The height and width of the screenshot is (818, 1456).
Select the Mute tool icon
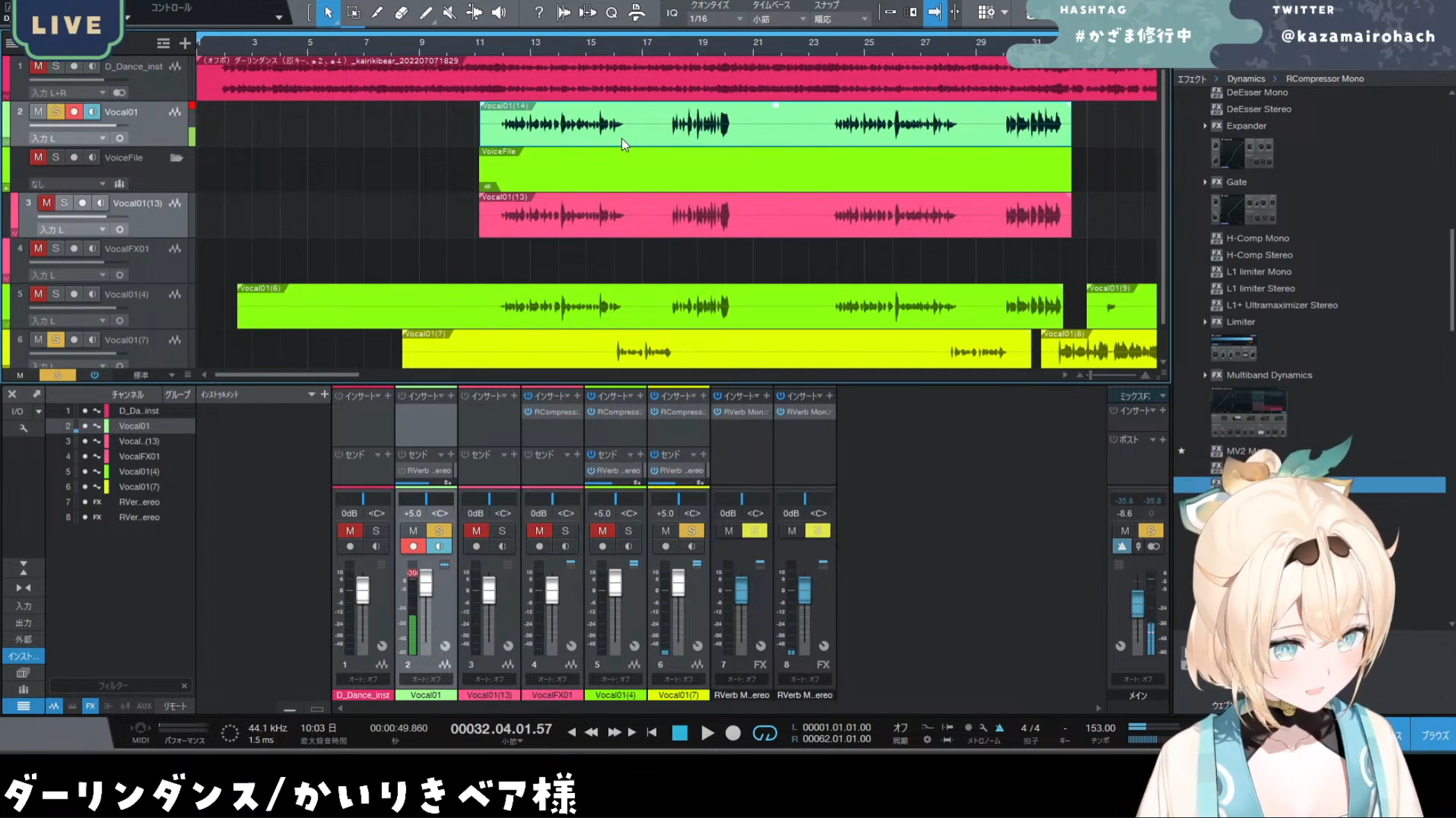449,13
